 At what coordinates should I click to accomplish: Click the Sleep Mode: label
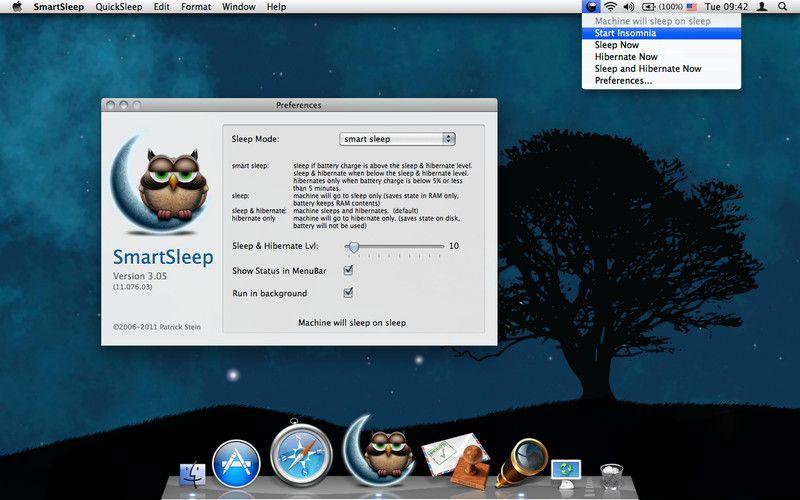pyautogui.click(x=255, y=139)
